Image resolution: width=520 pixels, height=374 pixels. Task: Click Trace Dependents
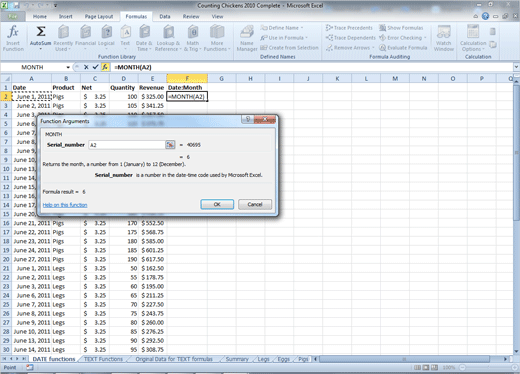(x=351, y=38)
